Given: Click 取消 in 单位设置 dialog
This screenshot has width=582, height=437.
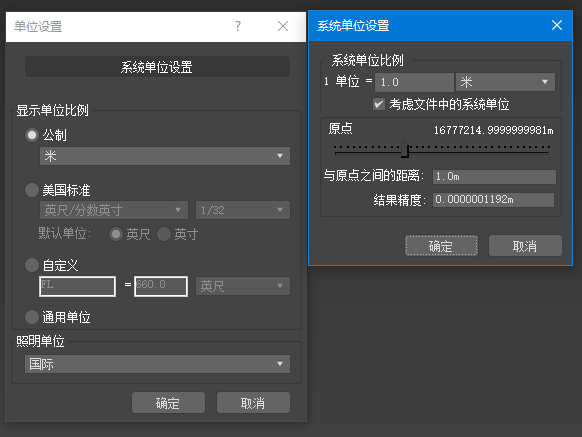Looking at the screenshot, I should [x=253, y=403].
